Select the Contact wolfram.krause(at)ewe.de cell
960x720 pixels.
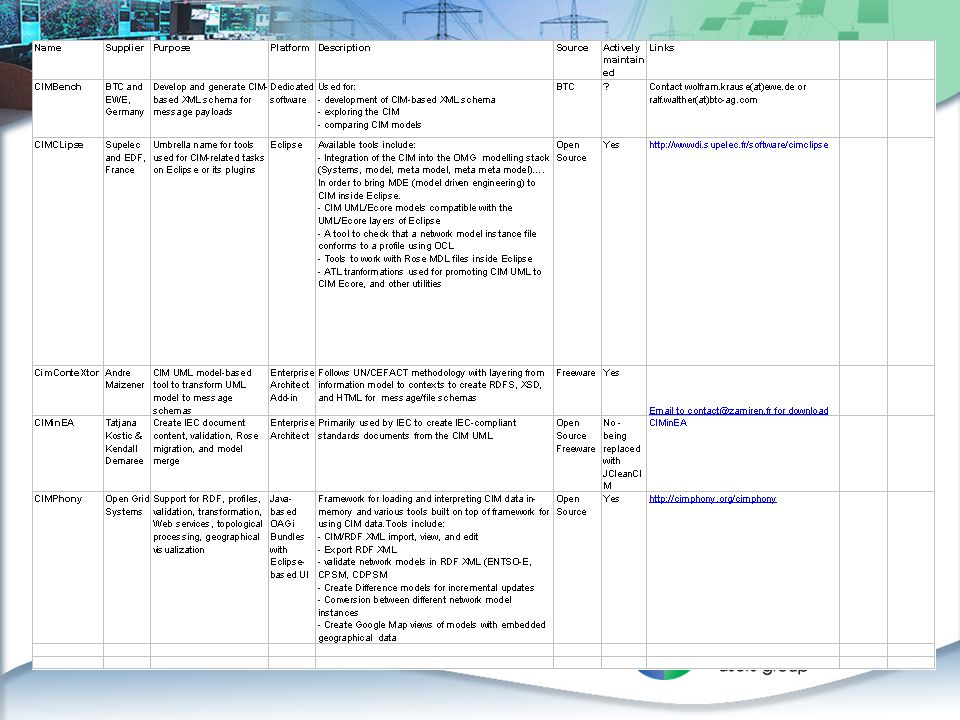(743, 108)
